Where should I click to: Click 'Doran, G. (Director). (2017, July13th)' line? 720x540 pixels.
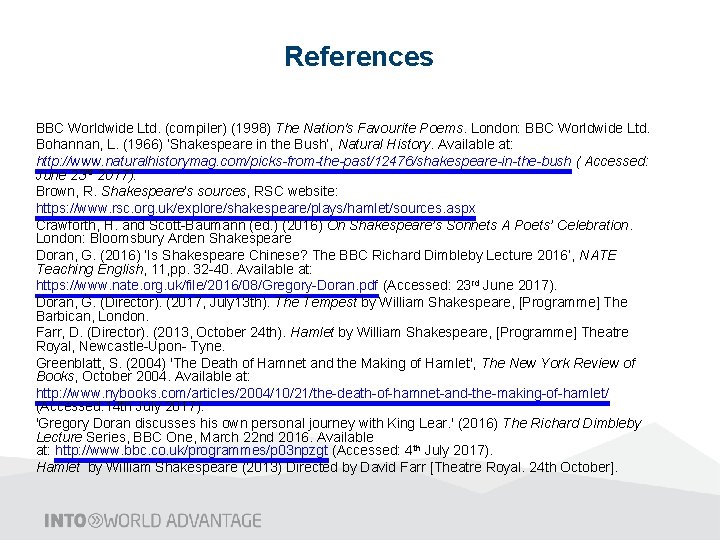point(332,302)
